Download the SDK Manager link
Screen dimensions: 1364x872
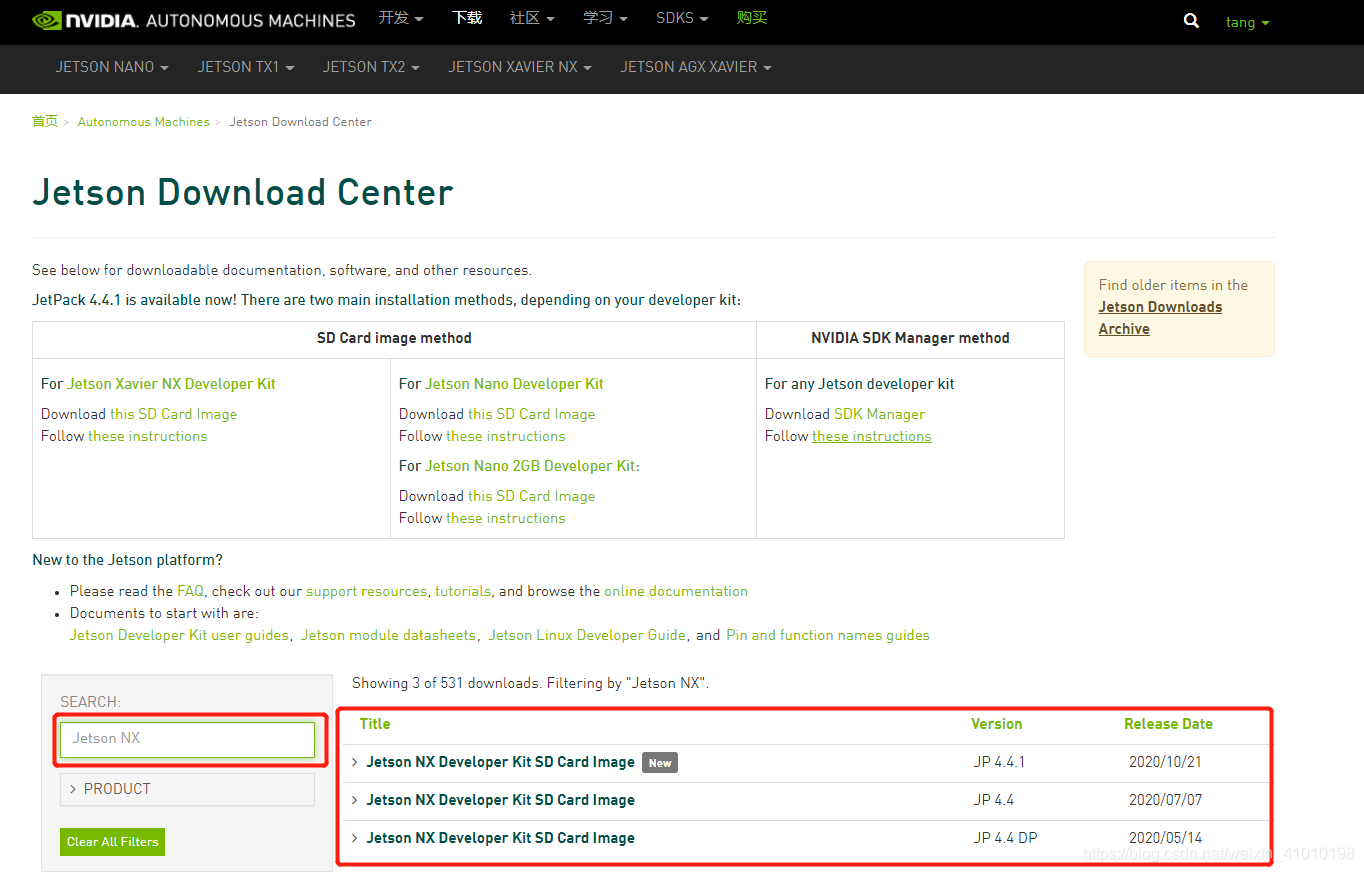[879, 414]
